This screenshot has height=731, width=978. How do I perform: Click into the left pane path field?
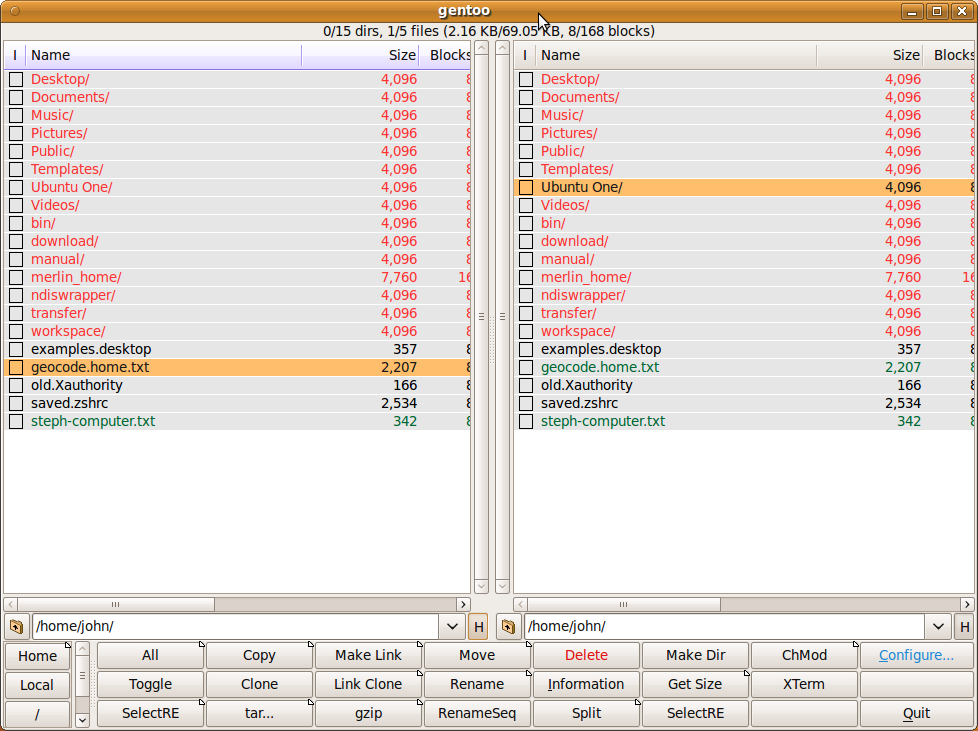[x=235, y=627]
